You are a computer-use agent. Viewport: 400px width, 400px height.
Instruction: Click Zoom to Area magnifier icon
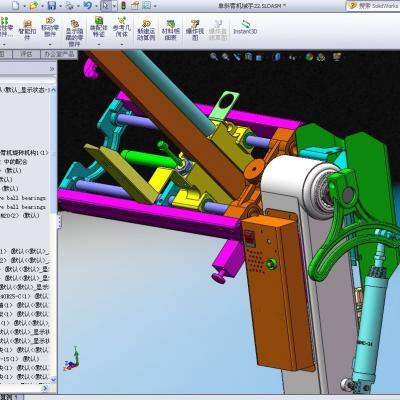click(x=226, y=57)
